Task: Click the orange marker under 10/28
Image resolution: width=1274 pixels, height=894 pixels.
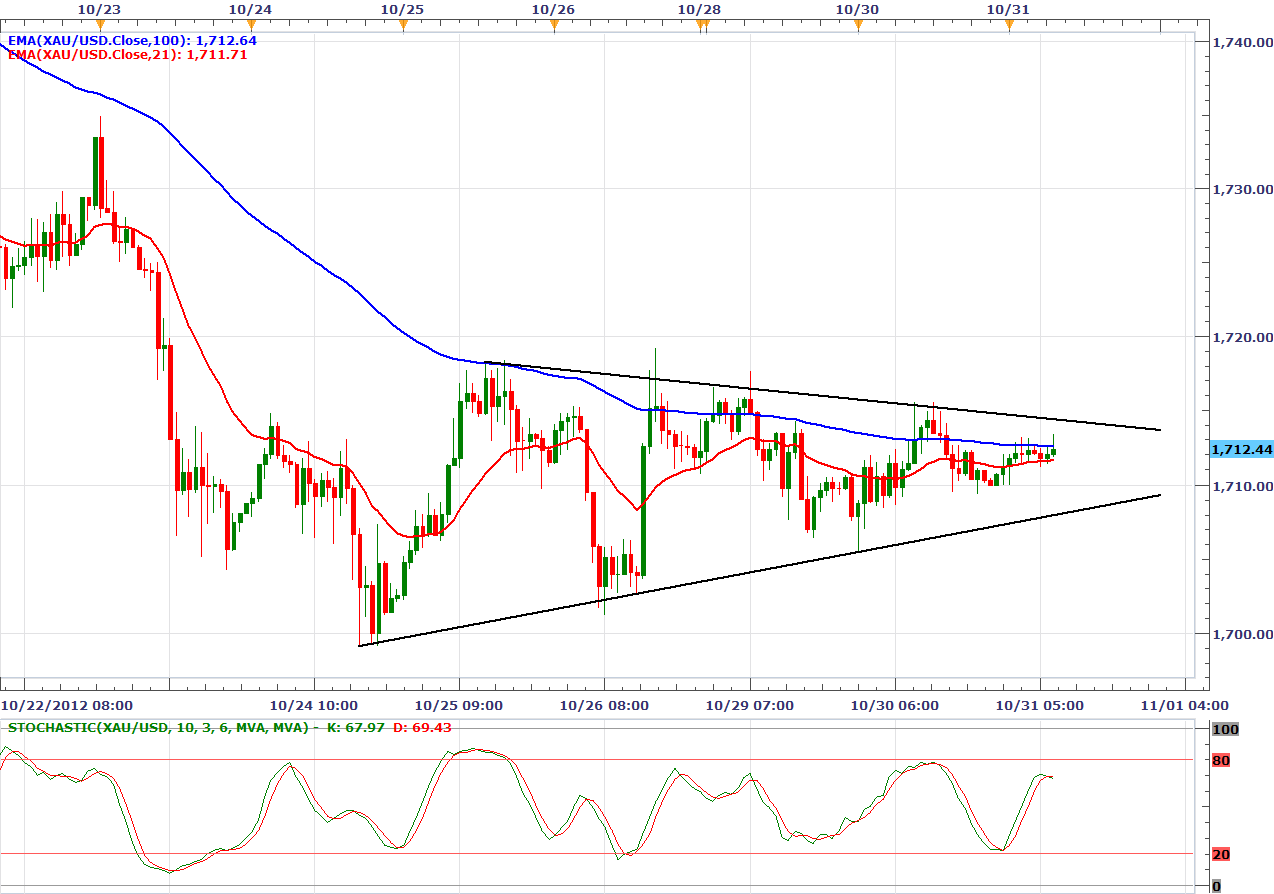Action: pyautogui.click(x=701, y=25)
